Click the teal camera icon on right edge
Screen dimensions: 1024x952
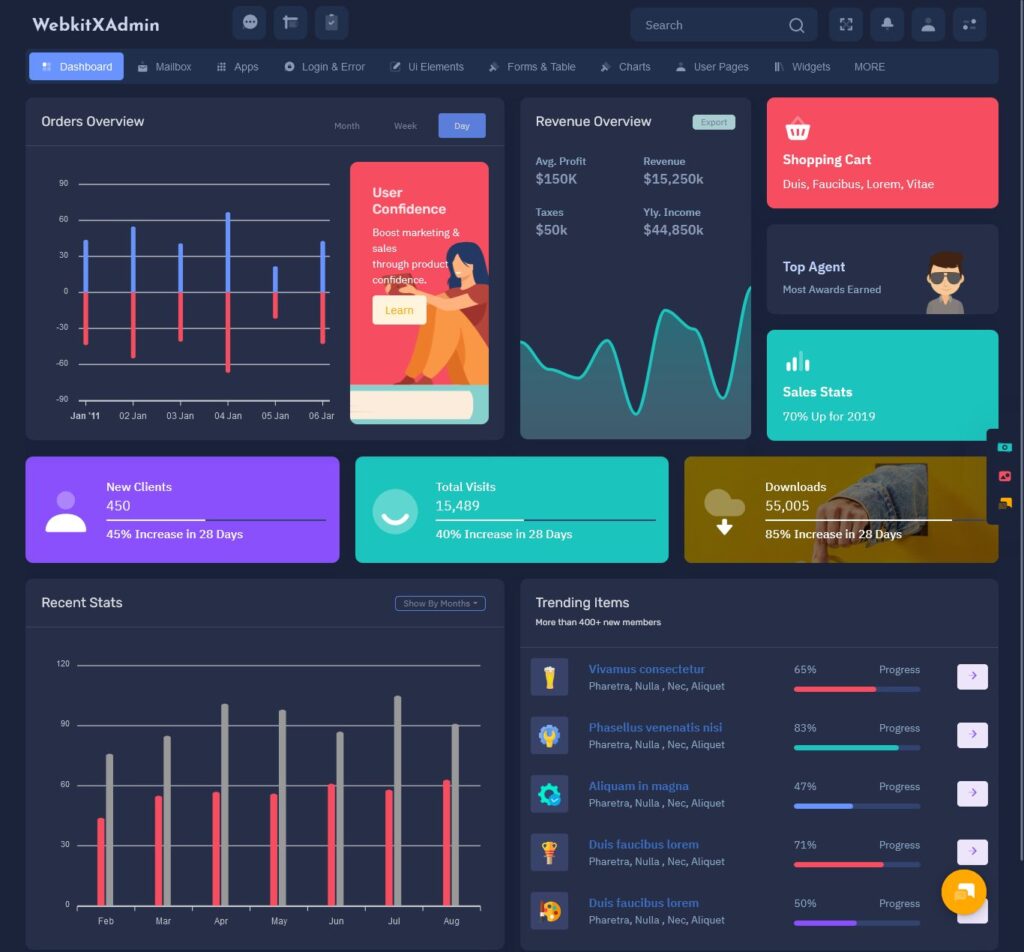(1004, 447)
